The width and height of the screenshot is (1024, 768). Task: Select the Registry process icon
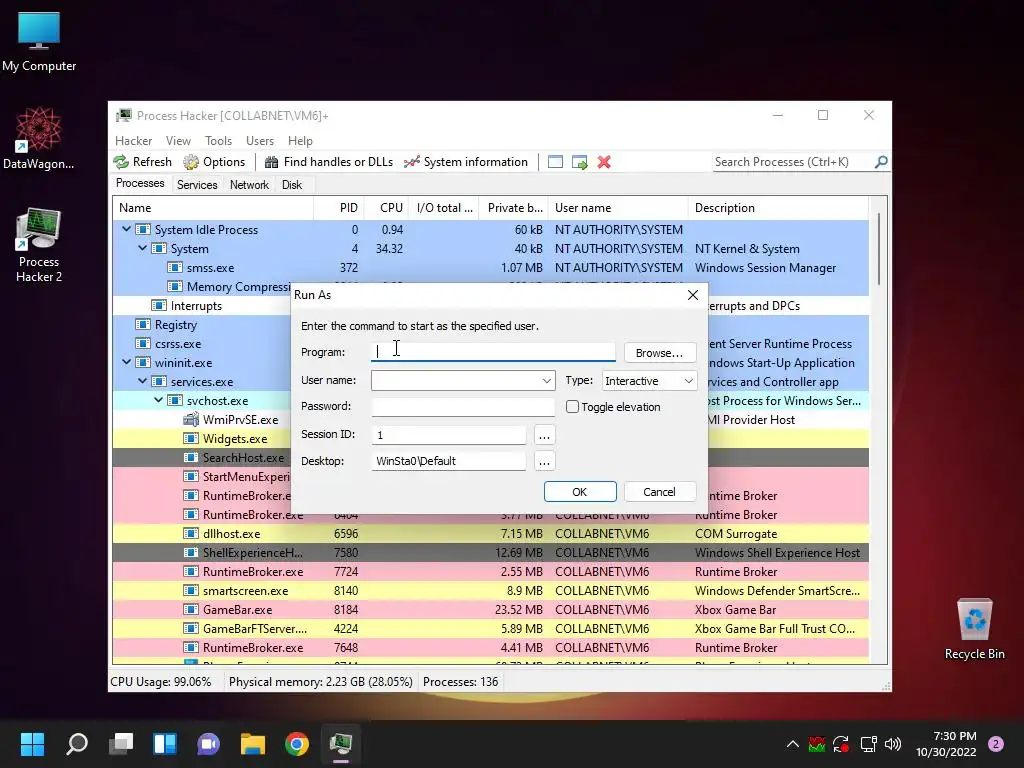pyautogui.click(x=142, y=324)
